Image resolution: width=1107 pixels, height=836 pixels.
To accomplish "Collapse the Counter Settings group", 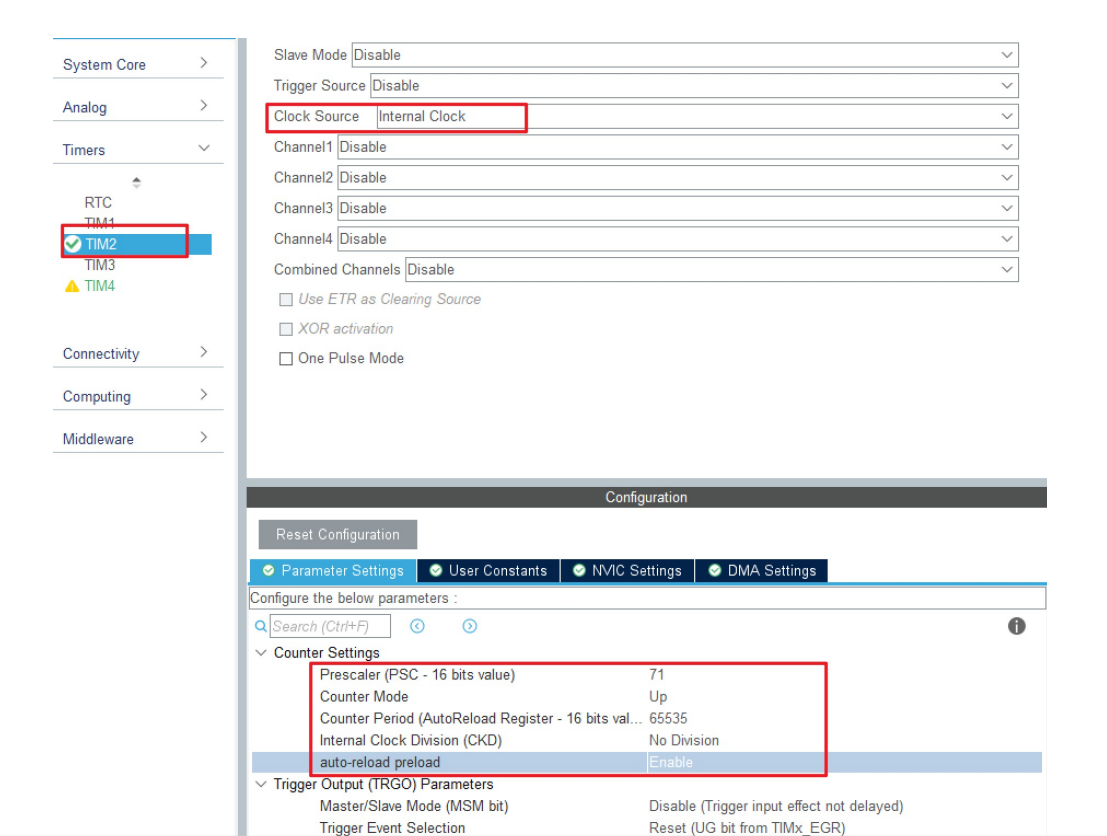I will 261,652.
